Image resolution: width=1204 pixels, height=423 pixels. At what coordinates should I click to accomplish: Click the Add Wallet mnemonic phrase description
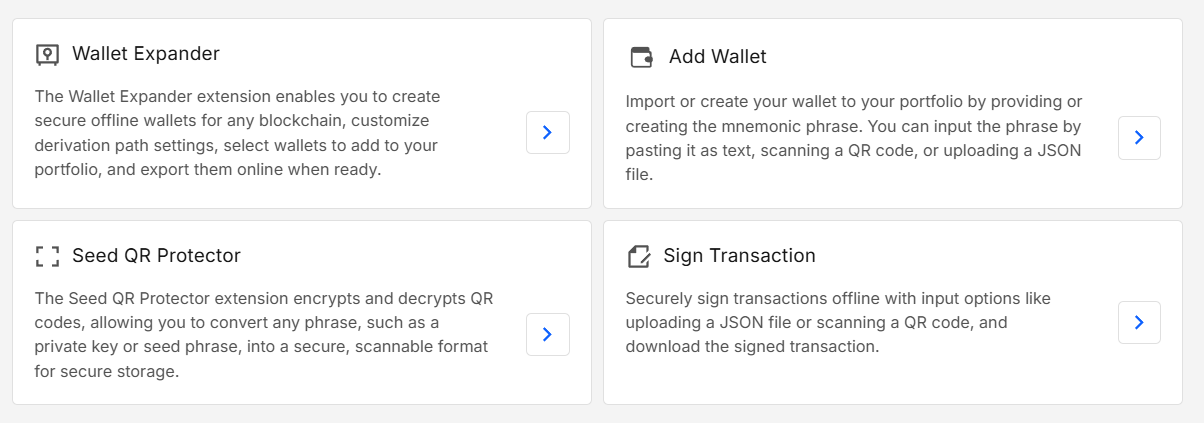854,138
